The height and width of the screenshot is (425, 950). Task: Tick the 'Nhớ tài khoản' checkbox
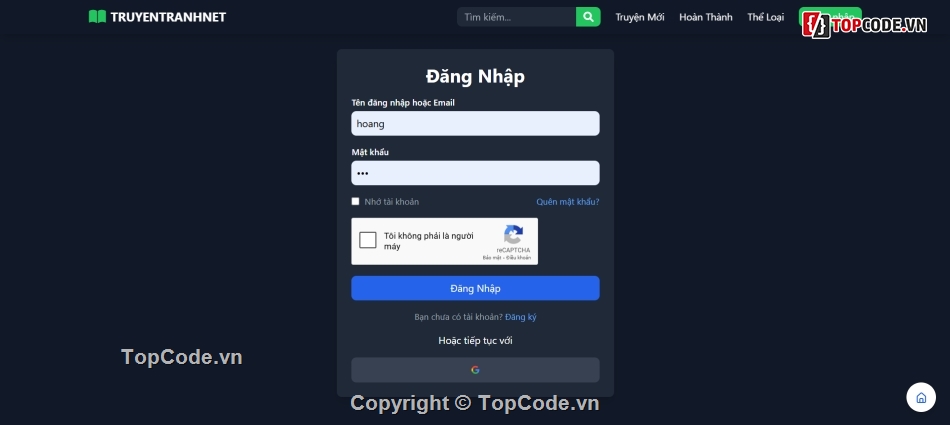click(356, 201)
